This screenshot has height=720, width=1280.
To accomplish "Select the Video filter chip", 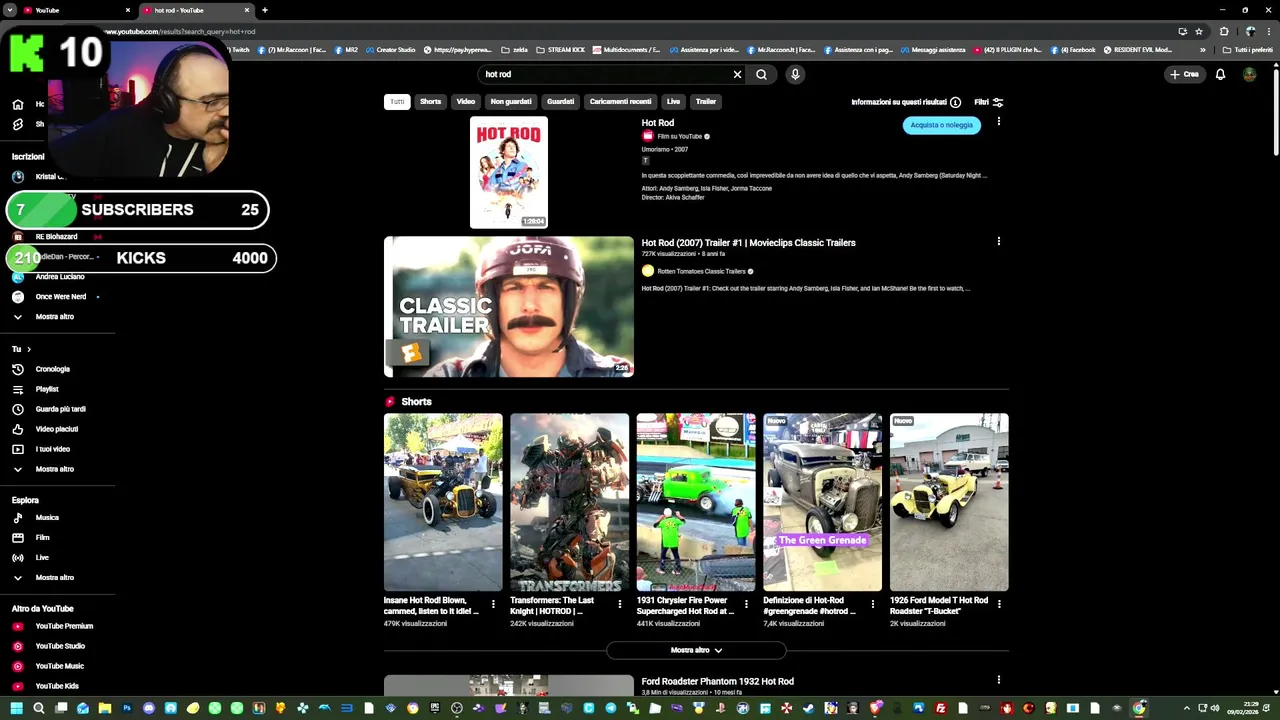I will 466,101.
